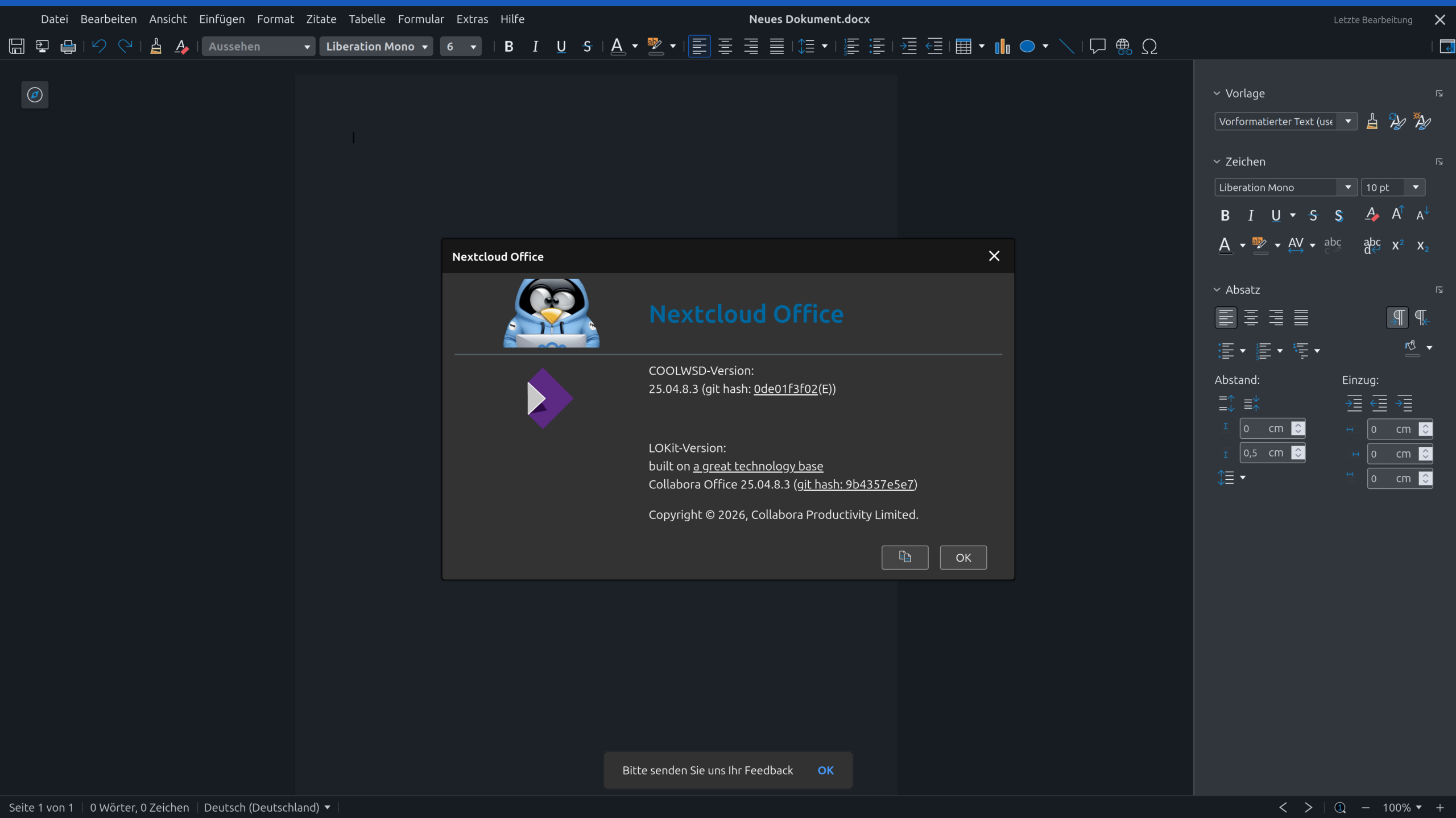Open the 'a great technology base' link
1456x818 pixels.
pyautogui.click(x=758, y=466)
